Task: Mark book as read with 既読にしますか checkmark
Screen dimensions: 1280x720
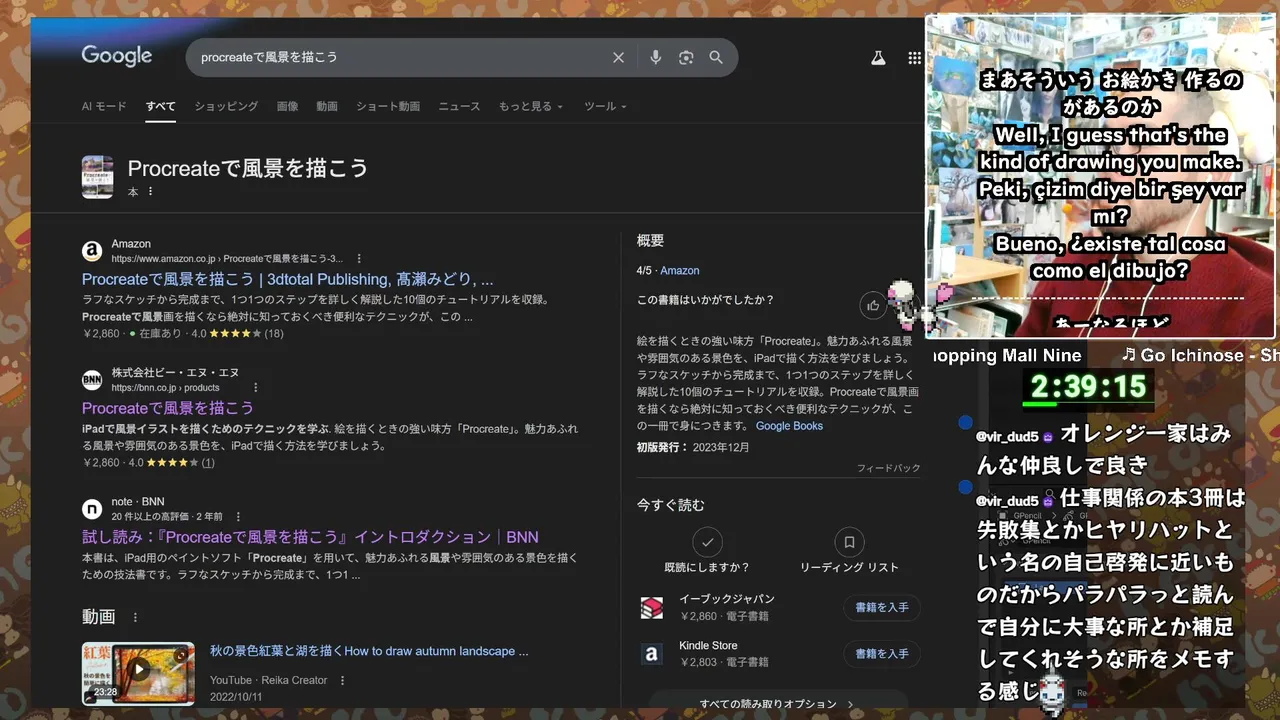Action: 707,542
